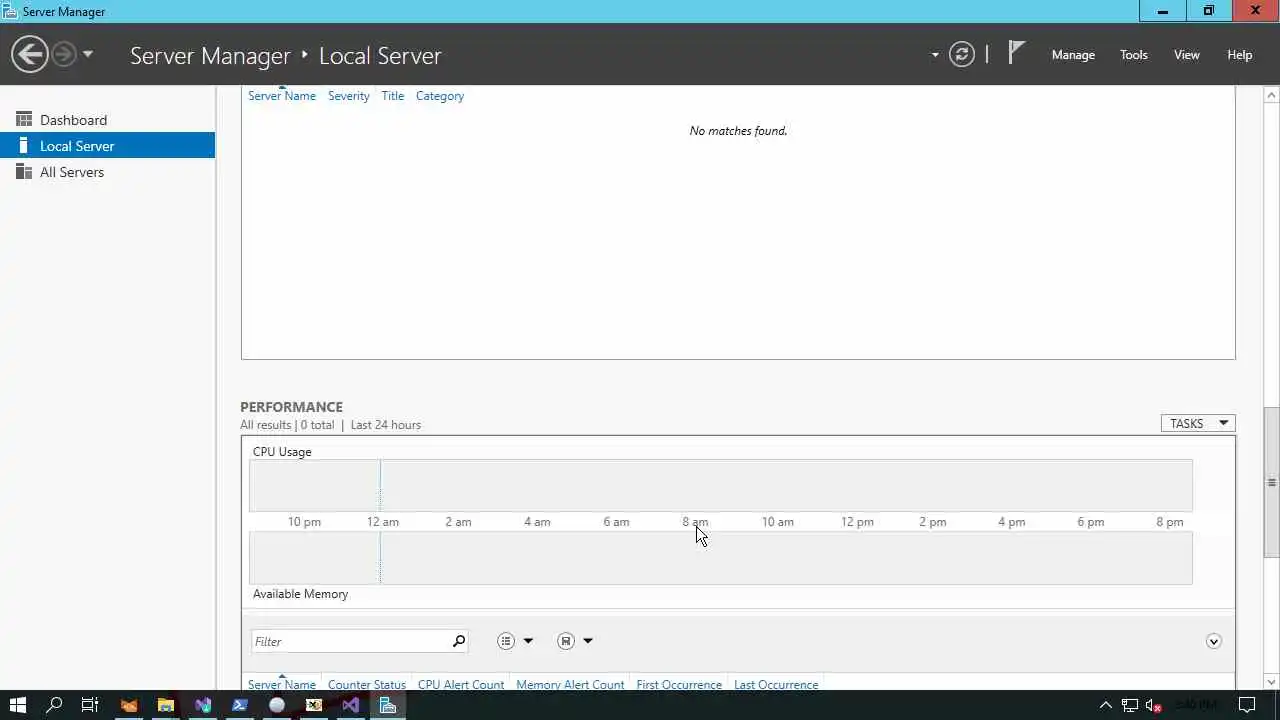
Task: Click the back navigation arrow
Action: pyautogui.click(x=30, y=54)
